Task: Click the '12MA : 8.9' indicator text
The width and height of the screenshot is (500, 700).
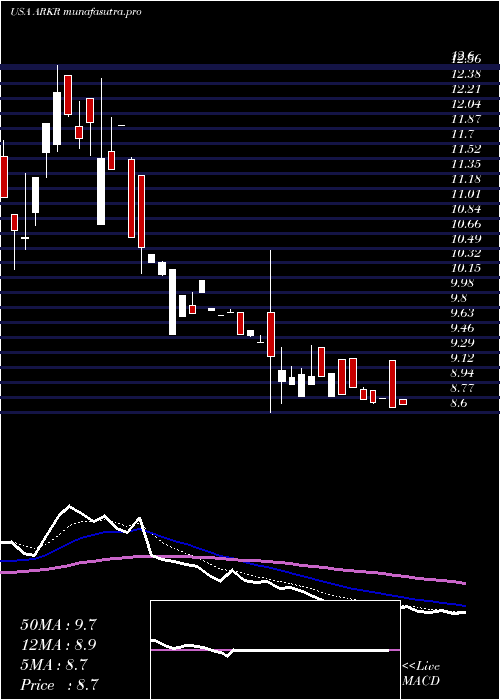Action: coord(58,645)
